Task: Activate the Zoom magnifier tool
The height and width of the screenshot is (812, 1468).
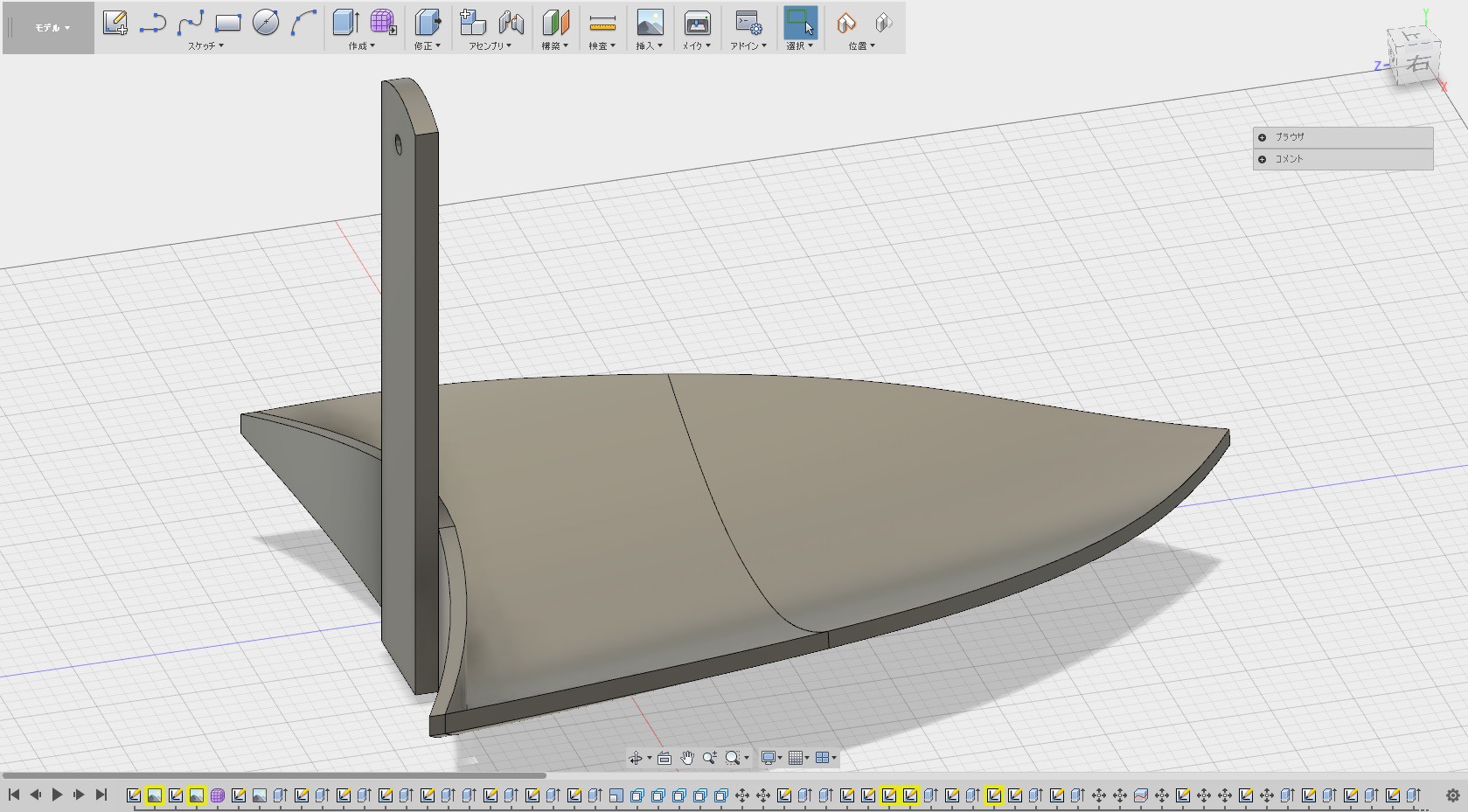Action: point(709,758)
